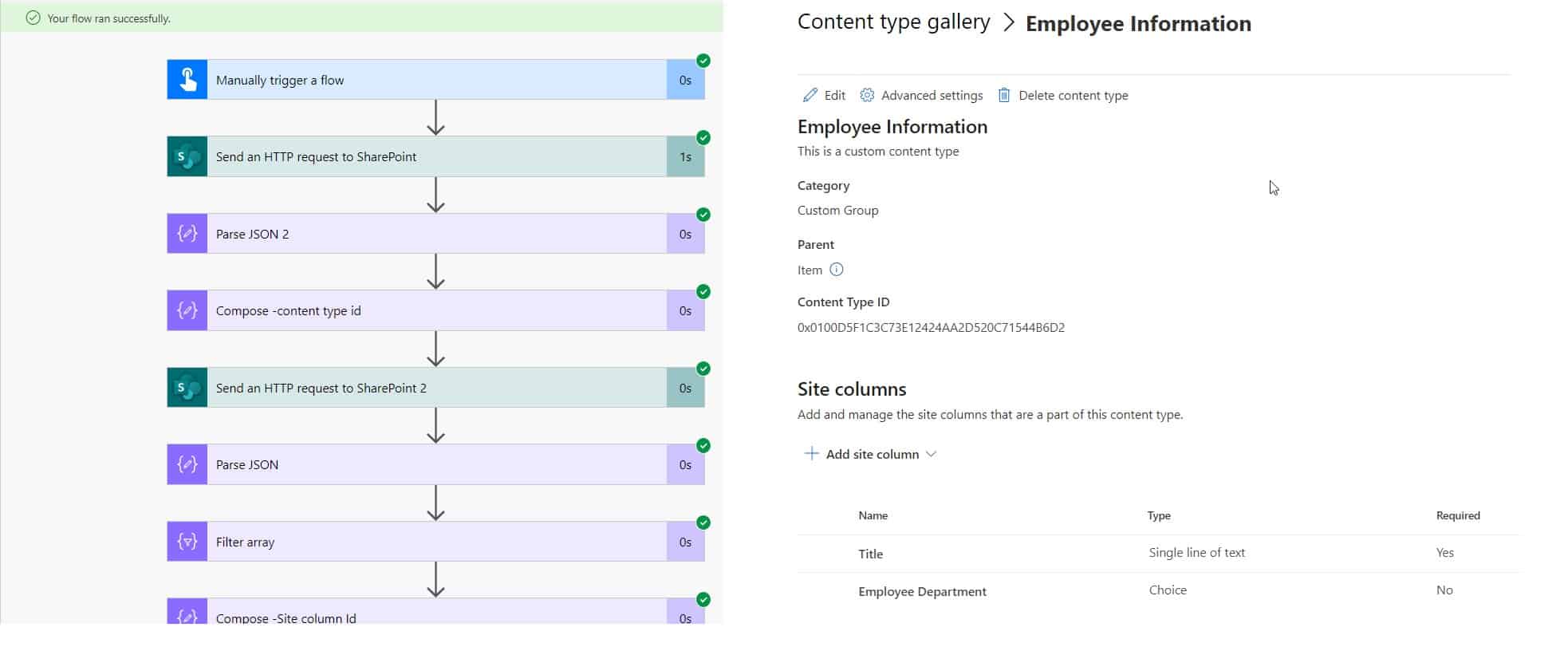This screenshot has width=1568, height=651.
Task: Expand the Filter array step
Action: point(436,542)
